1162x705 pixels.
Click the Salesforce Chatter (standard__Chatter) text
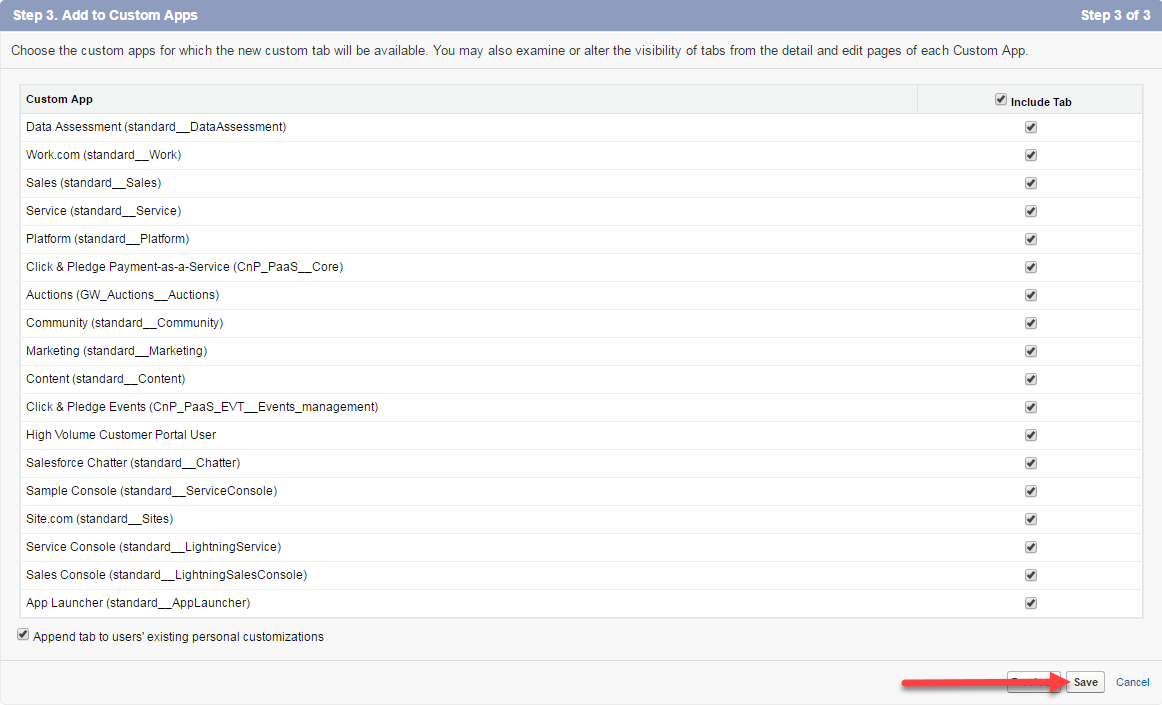point(133,463)
